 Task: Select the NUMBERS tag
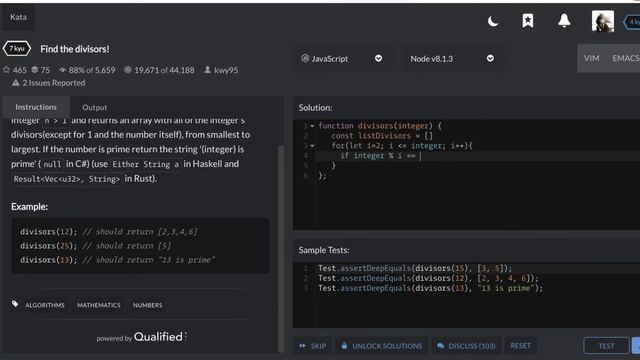tap(147, 305)
